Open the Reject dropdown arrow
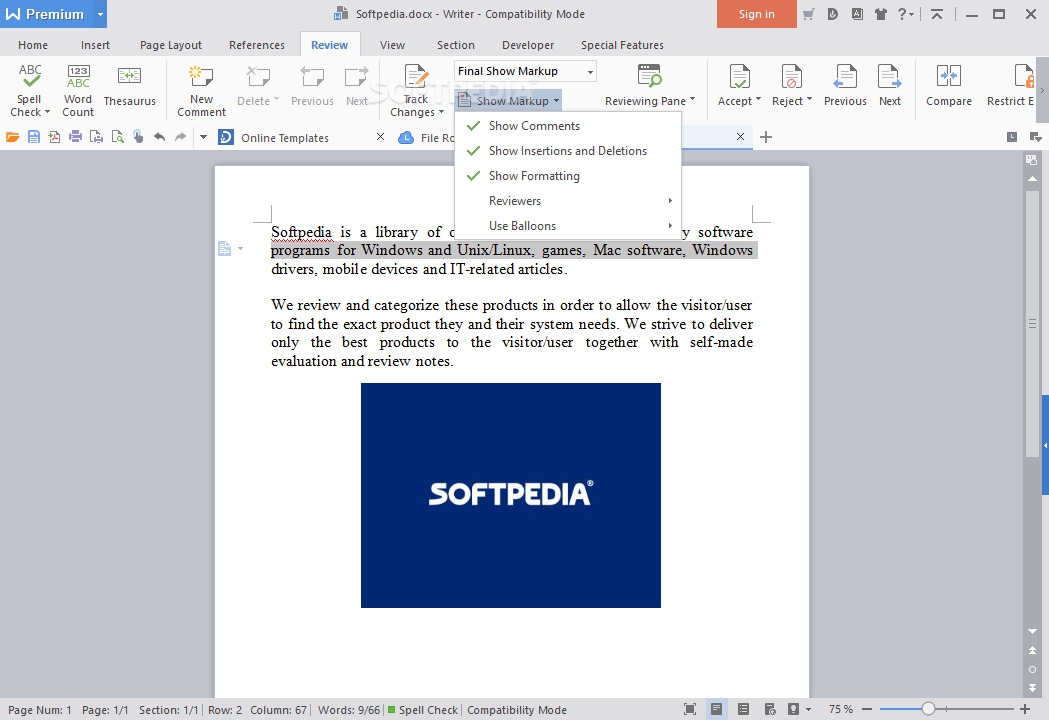Image resolution: width=1049 pixels, height=720 pixels. pos(809,100)
